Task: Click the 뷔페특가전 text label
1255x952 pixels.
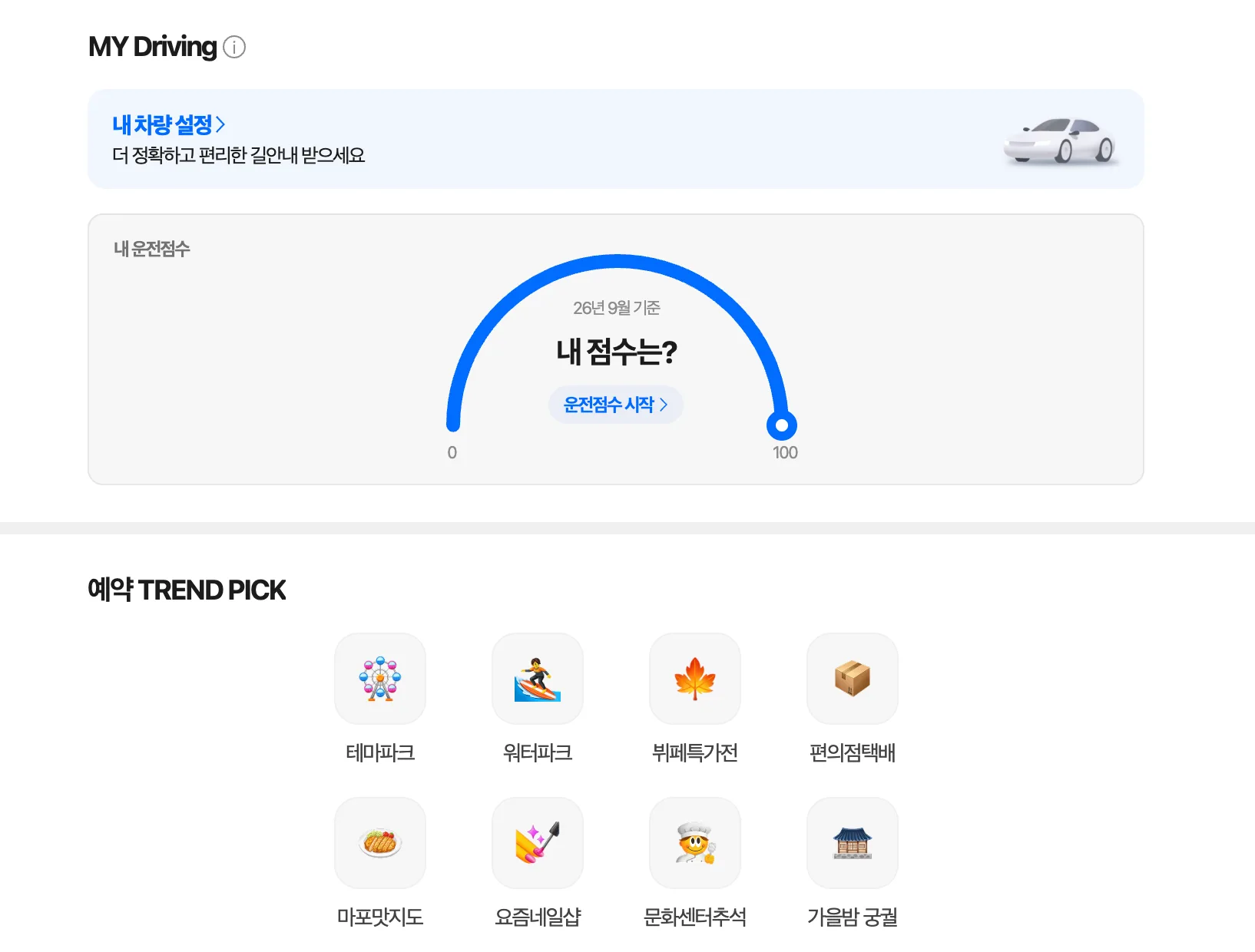Action: click(695, 752)
